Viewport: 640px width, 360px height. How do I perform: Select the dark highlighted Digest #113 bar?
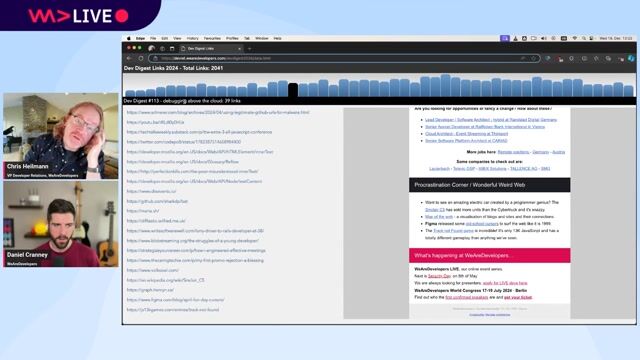point(293,90)
